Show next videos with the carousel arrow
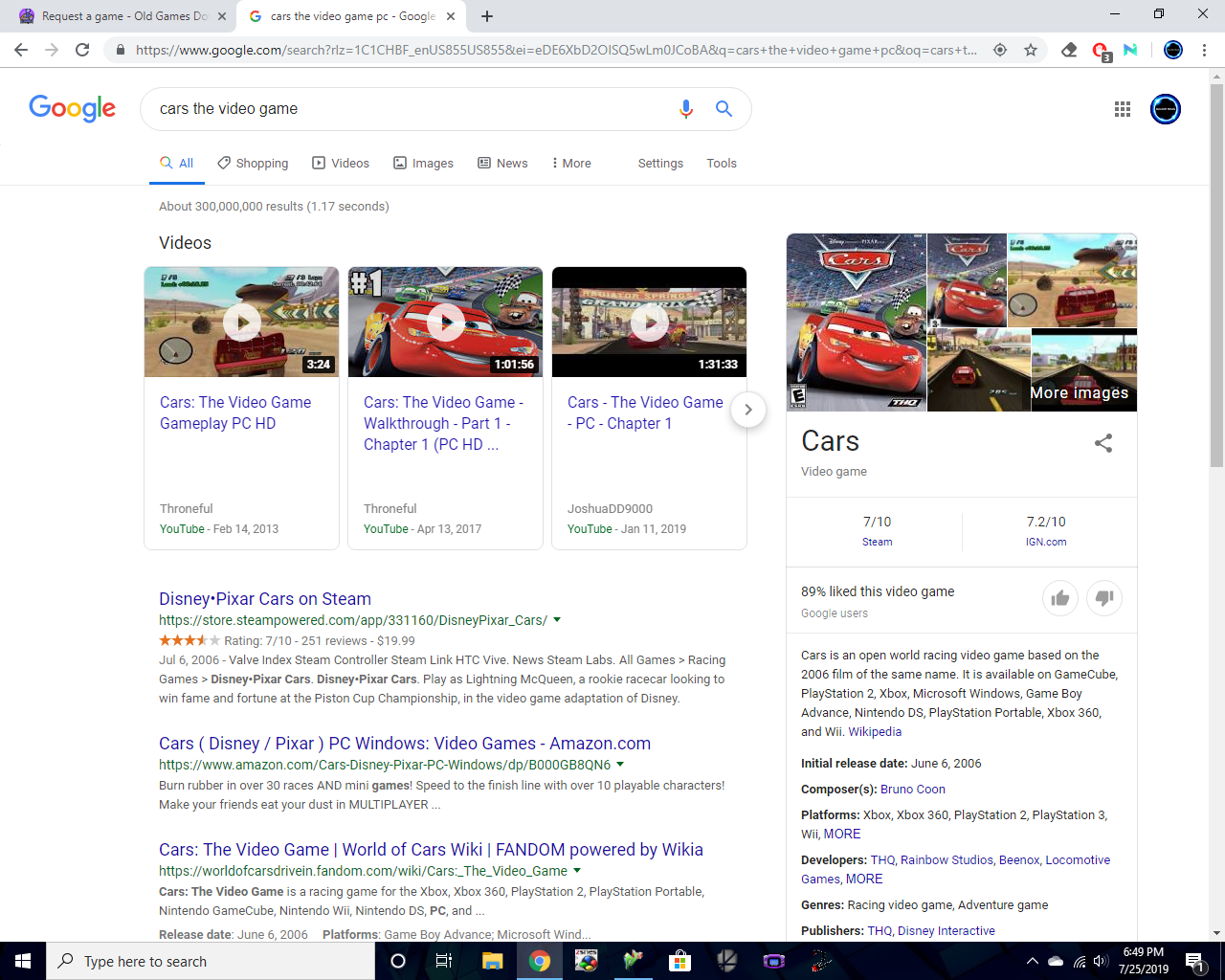 (x=748, y=410)
